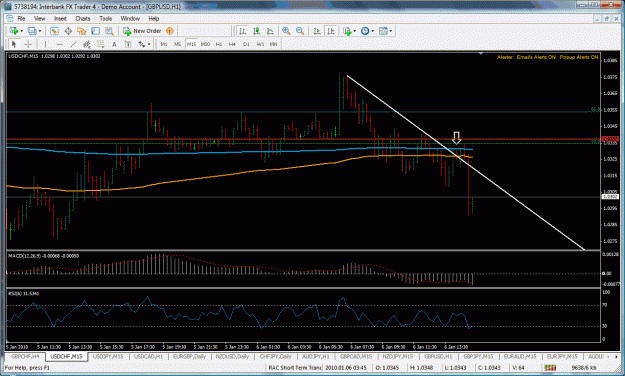Switch to M30 timeframe
Viewport: 625px width, 376px height.
click(205, 44)
